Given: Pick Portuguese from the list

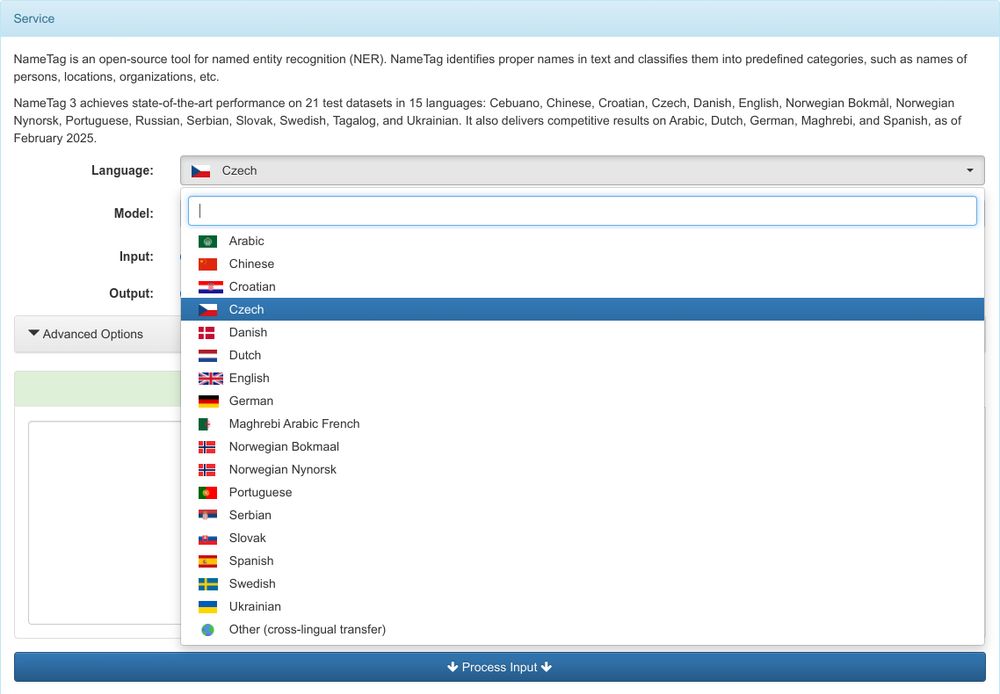Looking at the screenshot, I should 582,492.
